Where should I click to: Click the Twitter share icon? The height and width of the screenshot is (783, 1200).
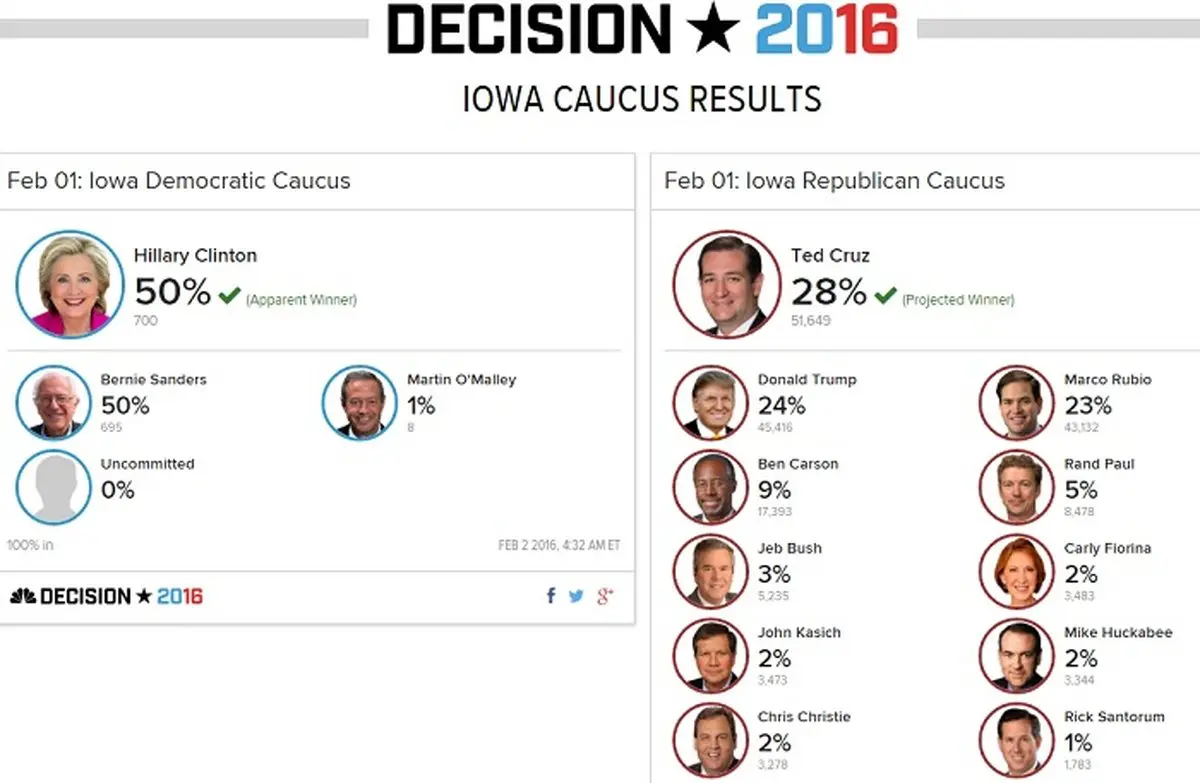pyautogui.click(x=576, y=596)
